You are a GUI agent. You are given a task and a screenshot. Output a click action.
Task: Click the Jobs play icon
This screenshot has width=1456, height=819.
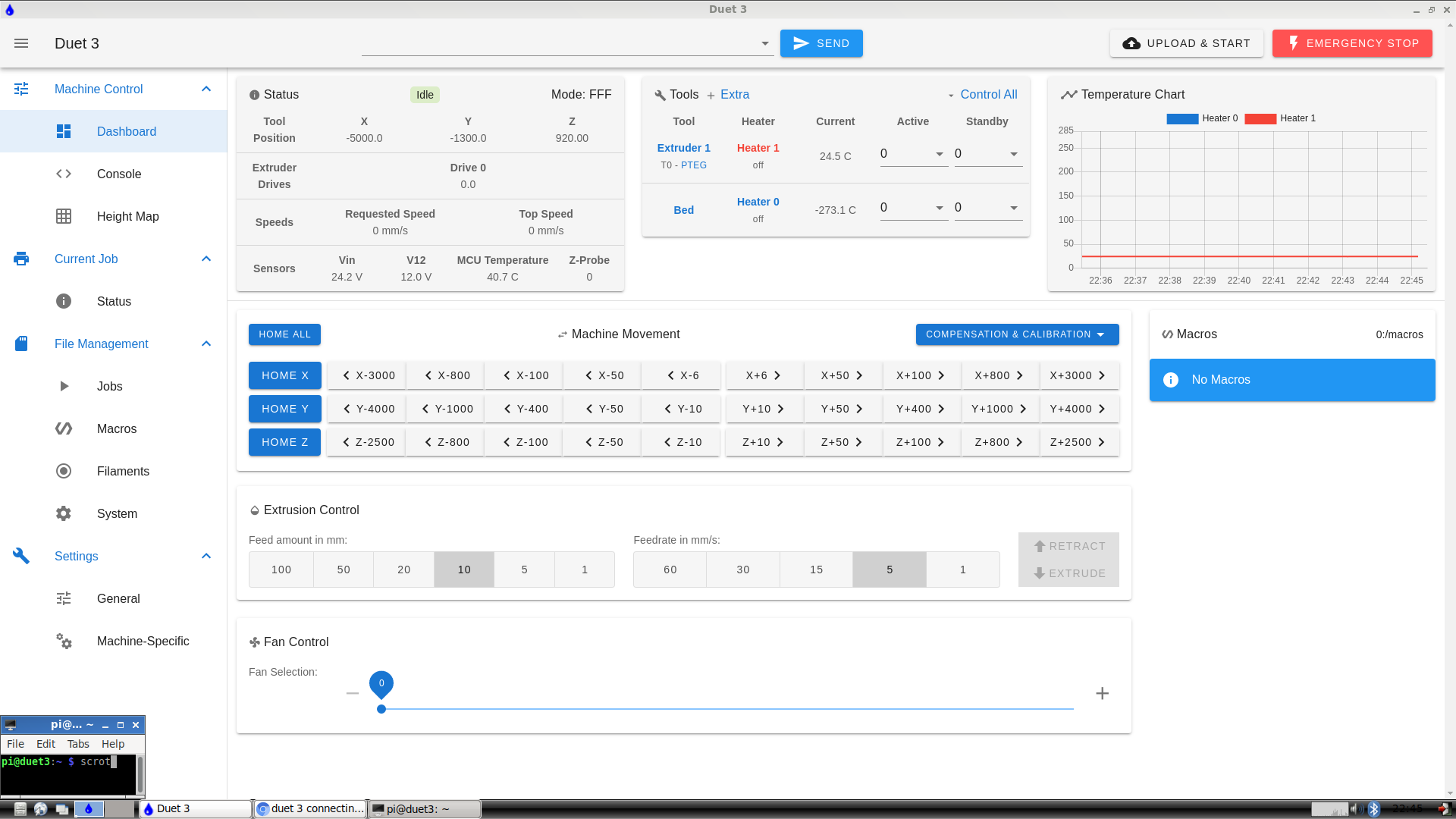[64, 386]
